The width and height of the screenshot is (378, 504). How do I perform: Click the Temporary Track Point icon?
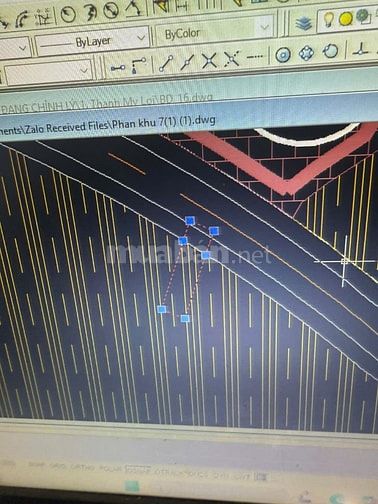[118, 68]
